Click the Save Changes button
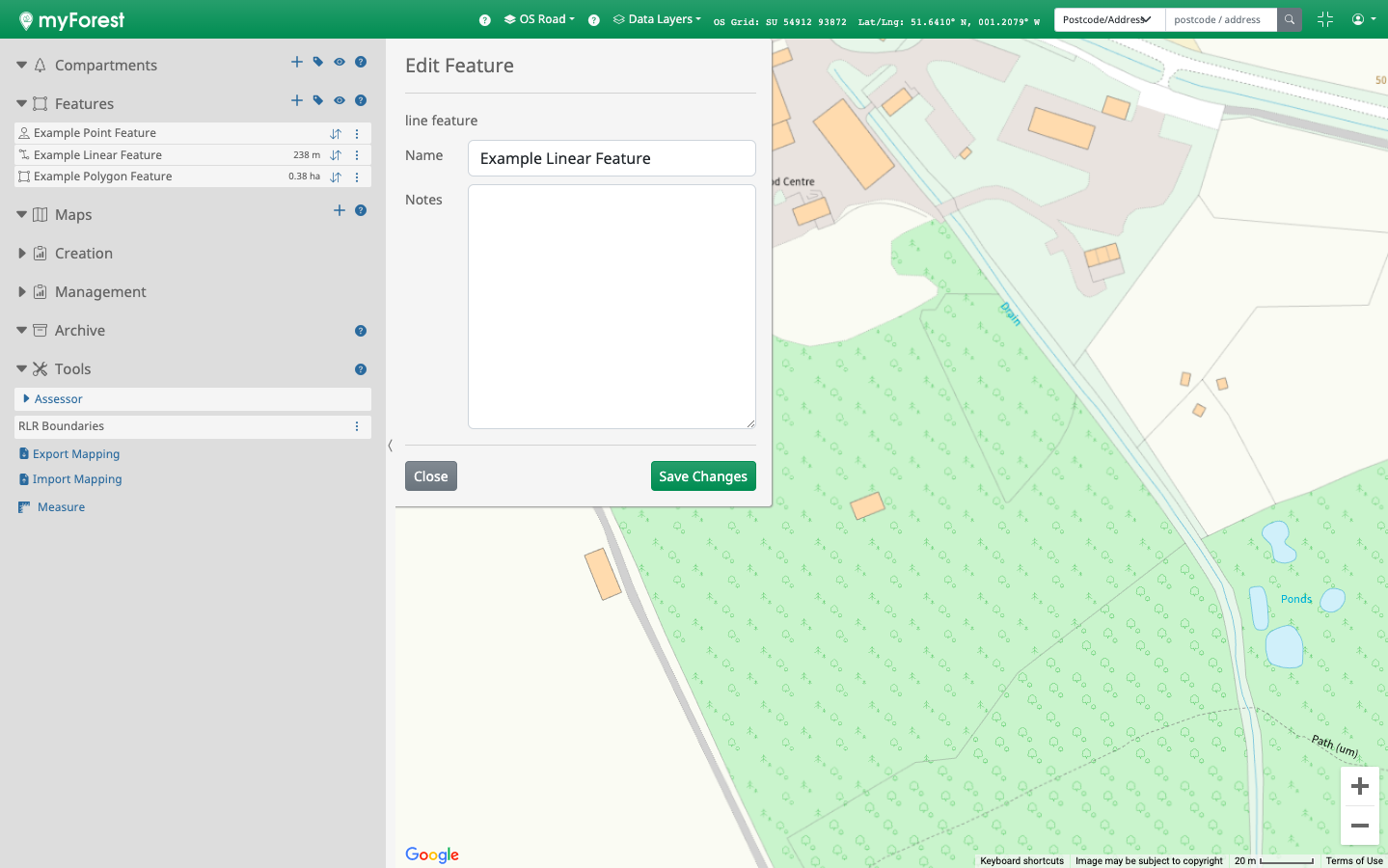The image size is (1388, 868). (703, 476)
